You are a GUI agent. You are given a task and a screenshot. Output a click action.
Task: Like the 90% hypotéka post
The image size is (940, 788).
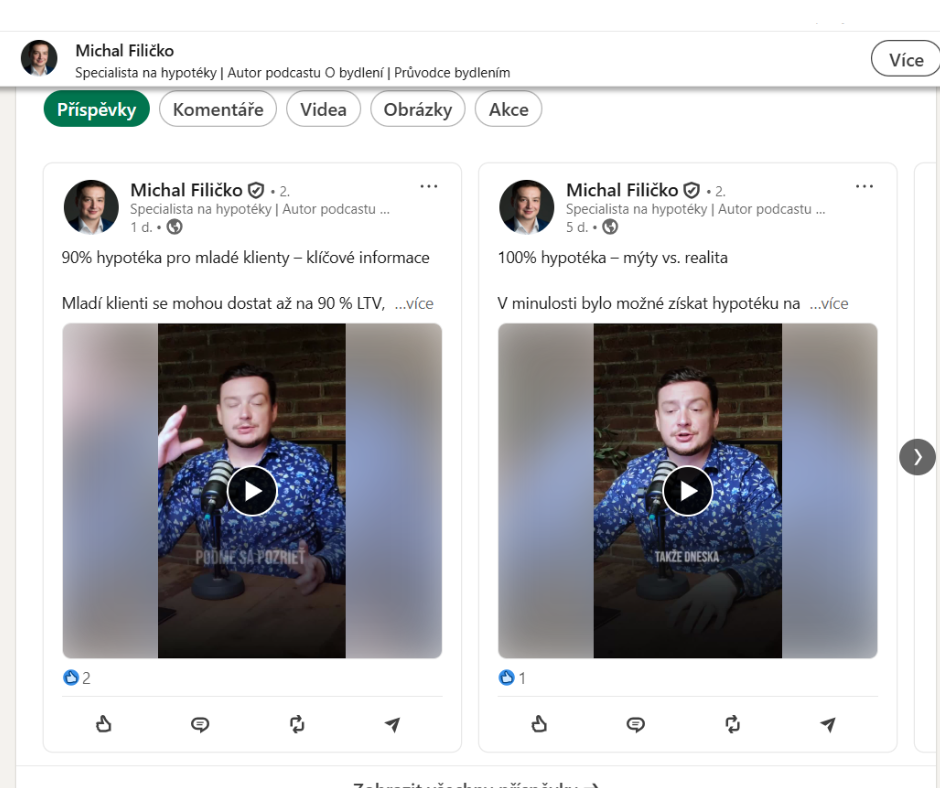pyautogui.click(x=104, y=724)
